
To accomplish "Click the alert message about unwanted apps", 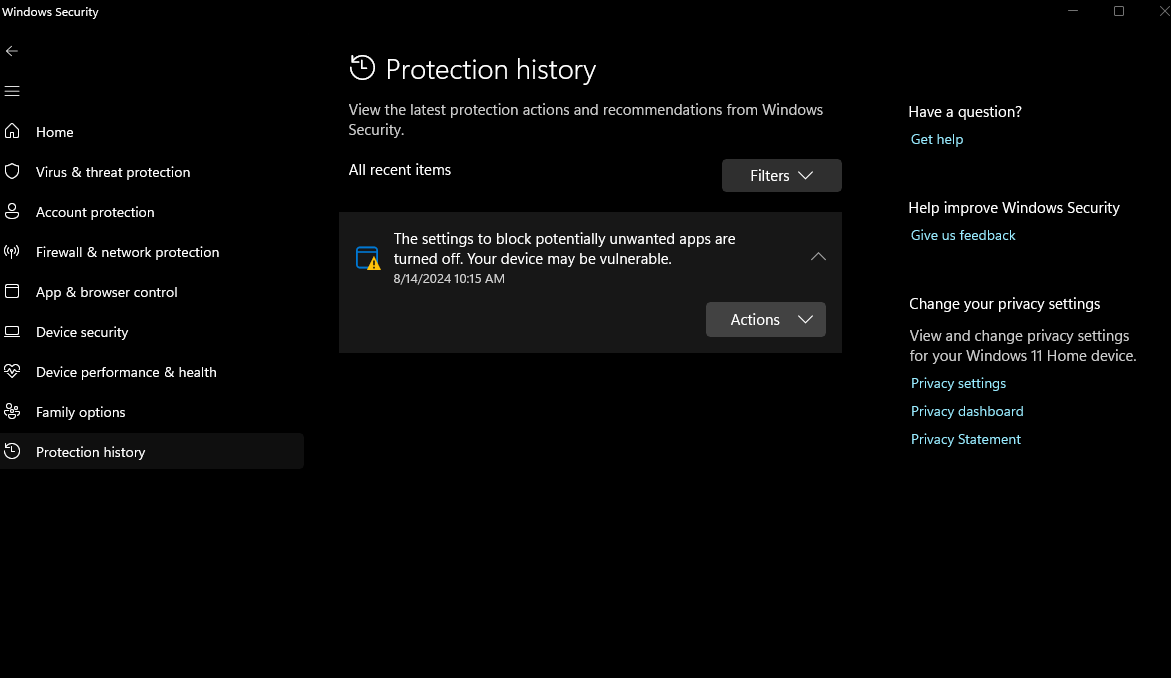I will [565, 249].
